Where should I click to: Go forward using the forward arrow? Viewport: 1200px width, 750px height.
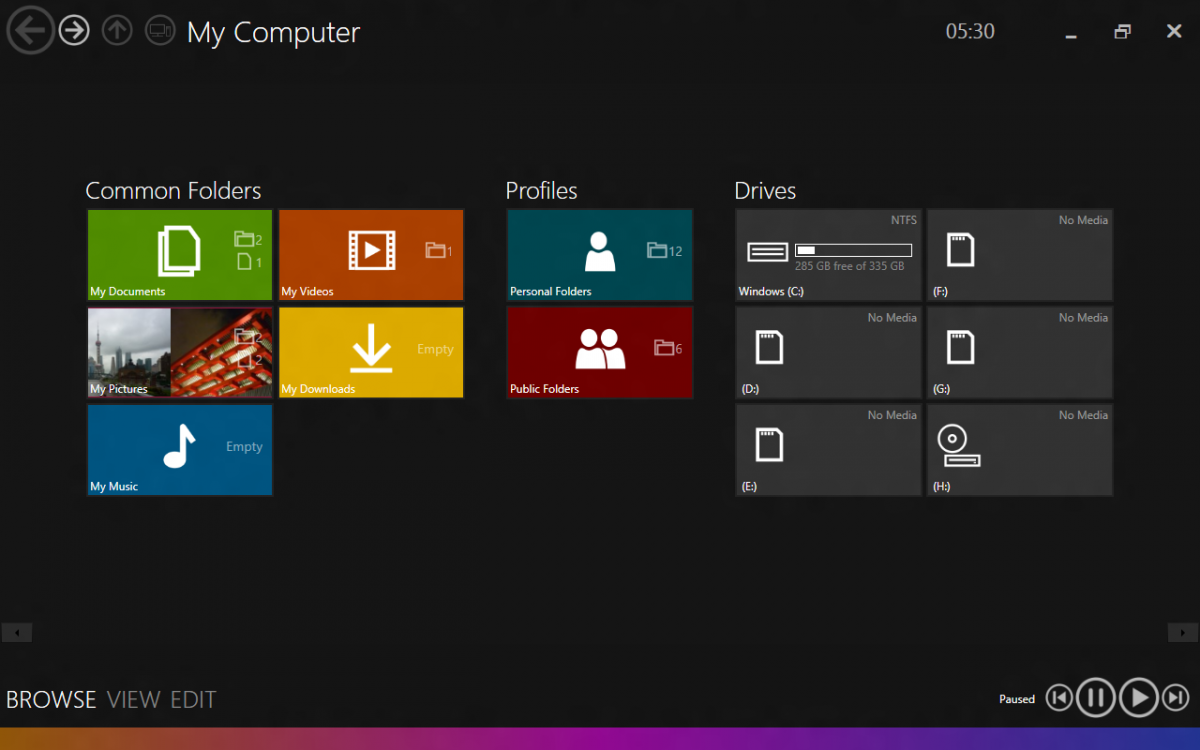click(74, 30)
